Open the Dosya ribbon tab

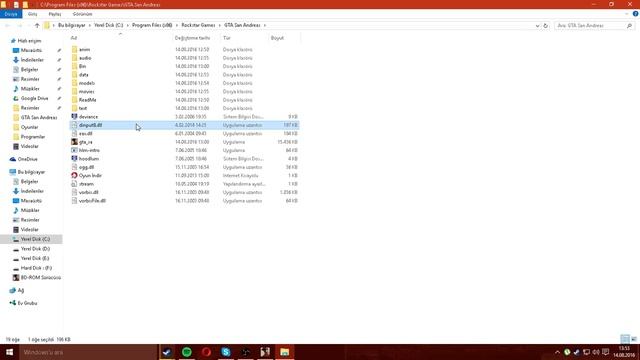coord(11,14)
